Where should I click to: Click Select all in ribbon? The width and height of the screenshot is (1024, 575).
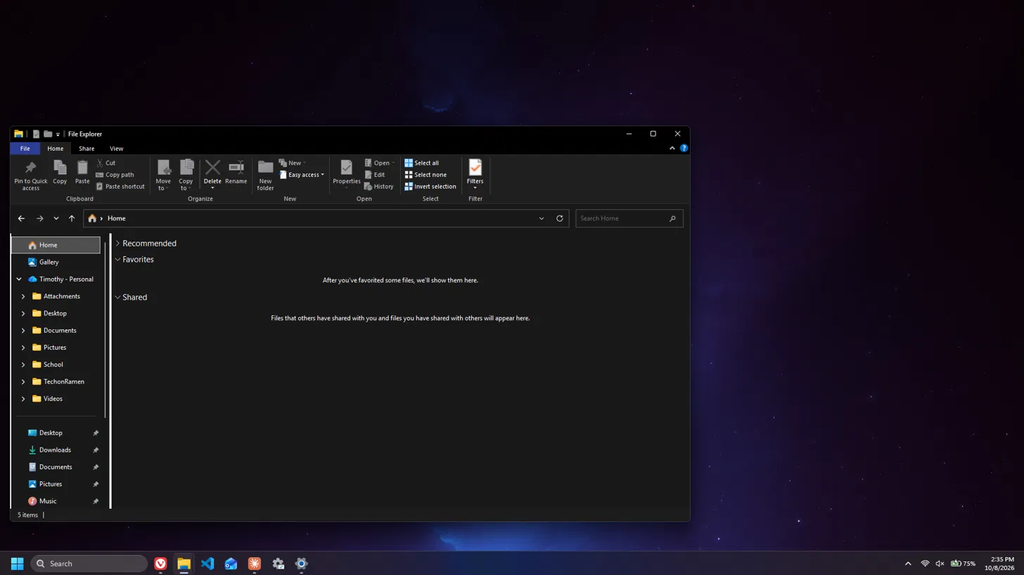click(422, 163)
